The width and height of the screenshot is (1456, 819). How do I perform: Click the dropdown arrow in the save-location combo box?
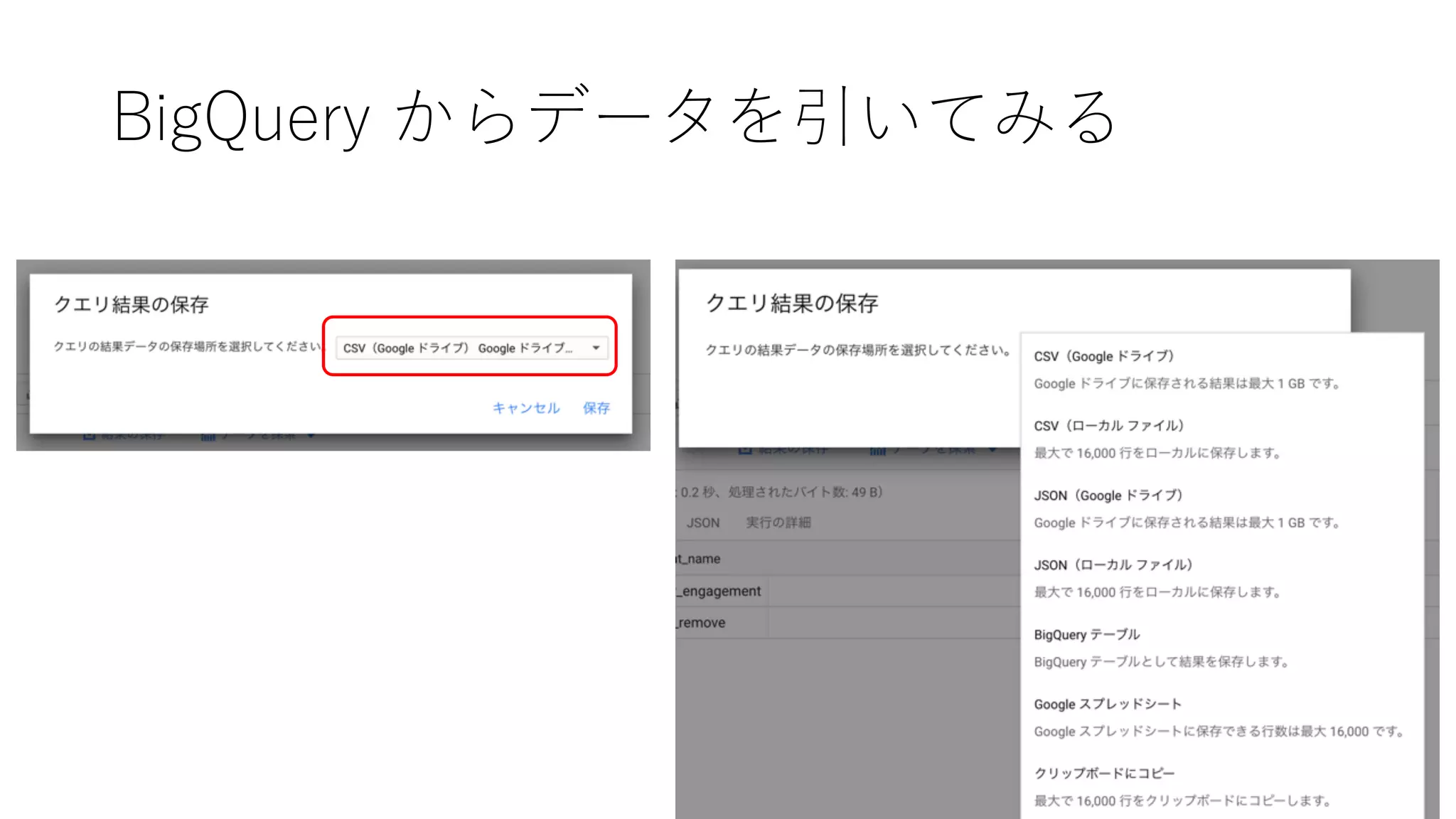pyautogui.click(x=596, y=348)
